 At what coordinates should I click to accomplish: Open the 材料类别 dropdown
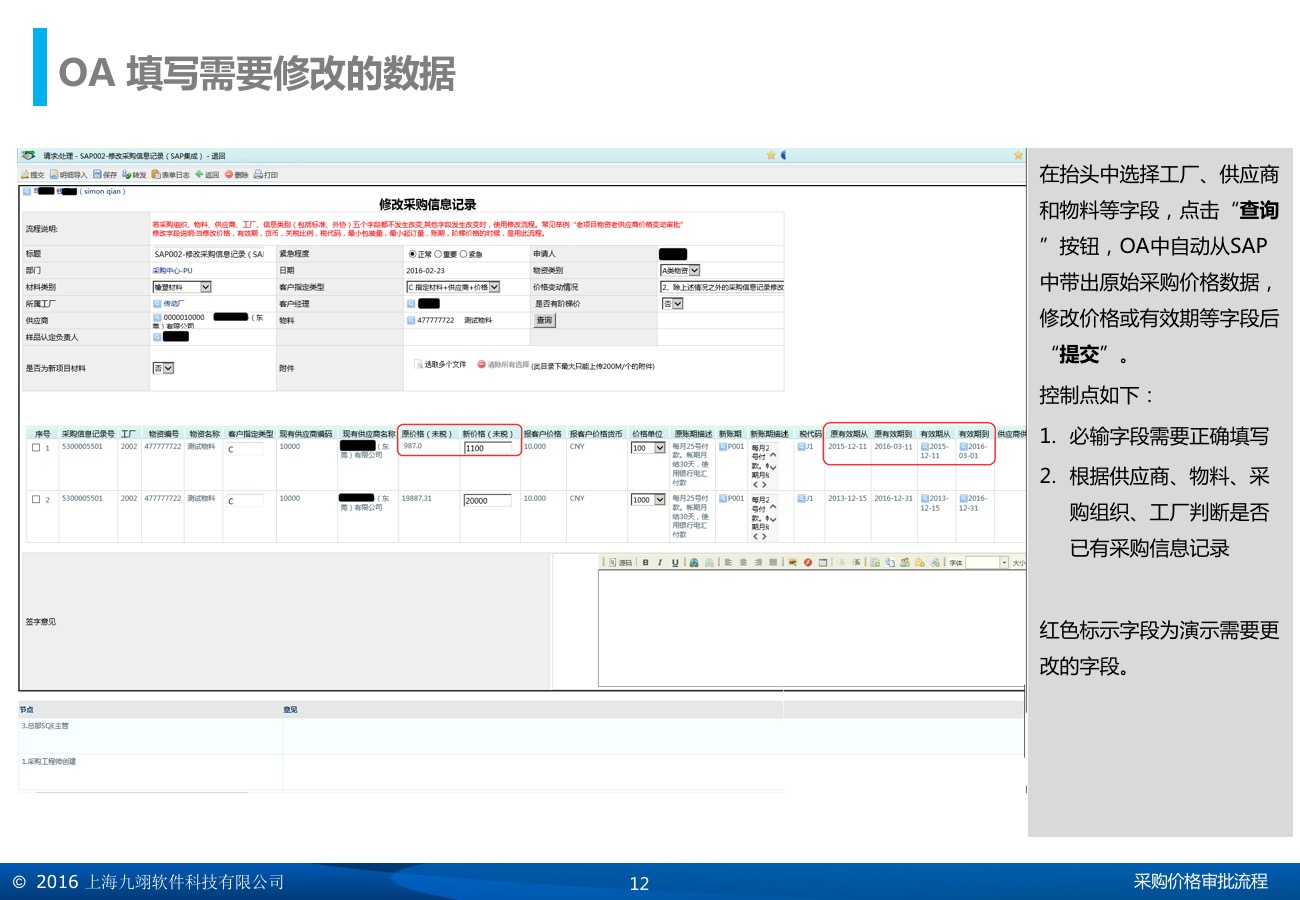(x=206, y=287)
